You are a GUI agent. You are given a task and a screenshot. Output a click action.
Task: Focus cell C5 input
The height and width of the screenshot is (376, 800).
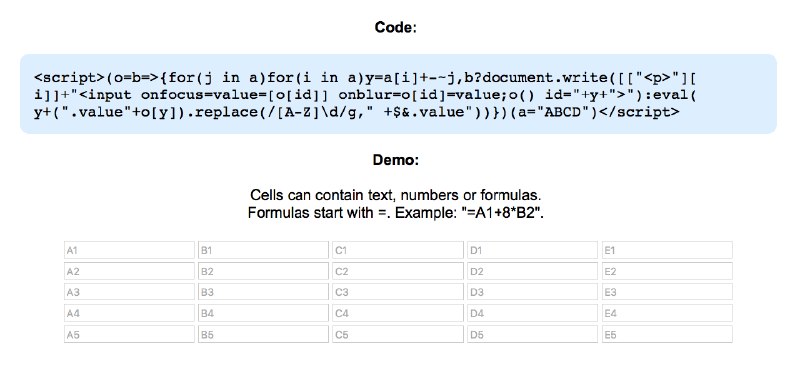pos(398,335)
